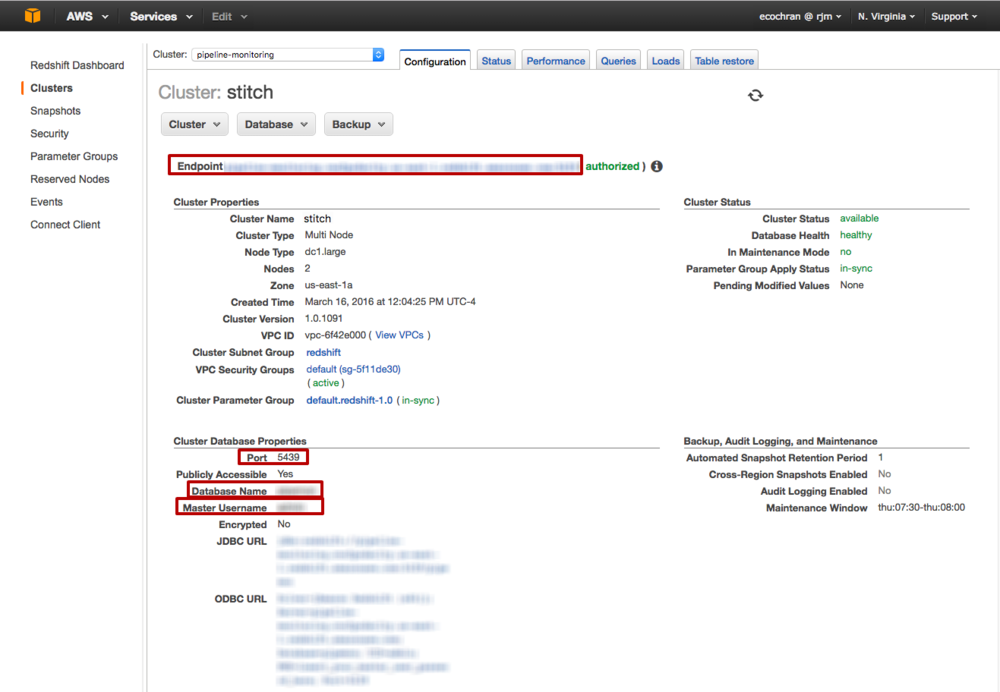Screen dimensions: 1000x692
Task: Click the green authorized text
Action: [x=612, y=166]
